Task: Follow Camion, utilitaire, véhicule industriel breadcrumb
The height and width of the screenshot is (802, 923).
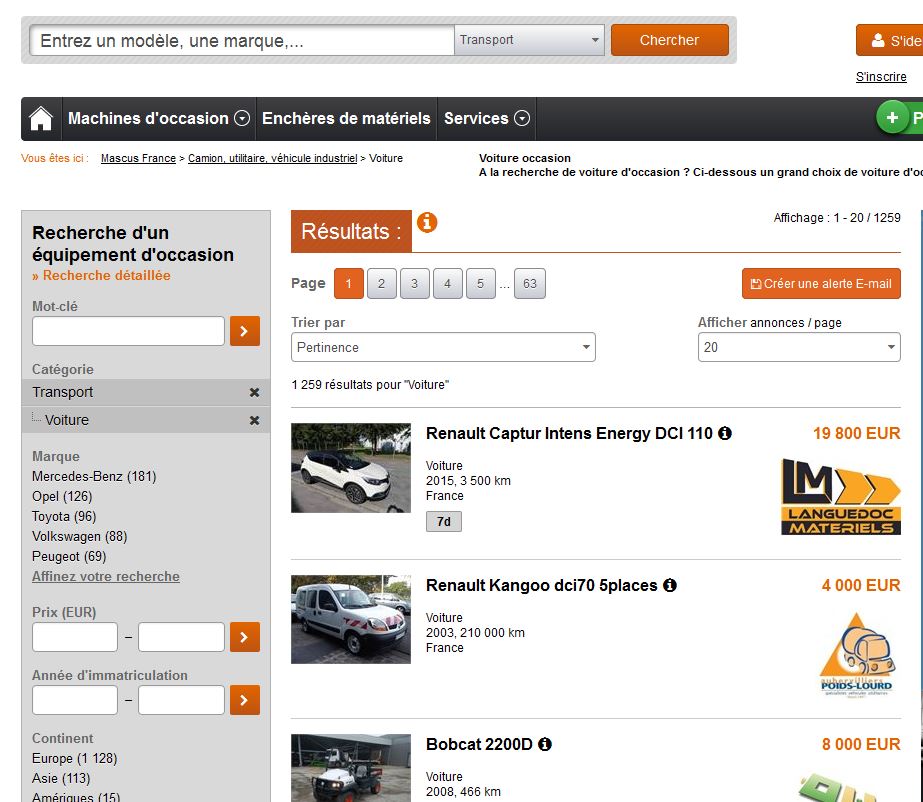Action: coord(273,158)
